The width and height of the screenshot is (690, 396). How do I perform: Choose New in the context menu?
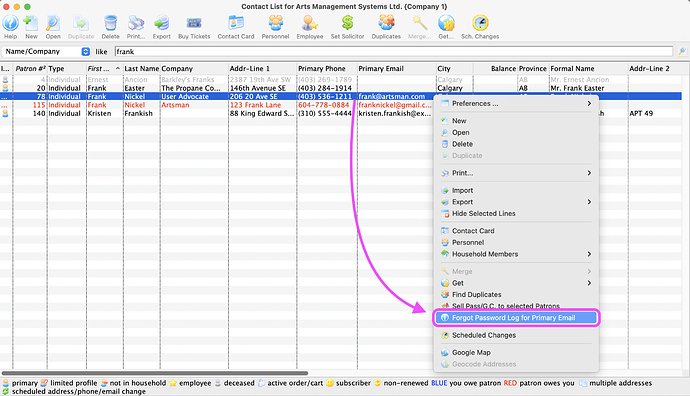(516, 121)
